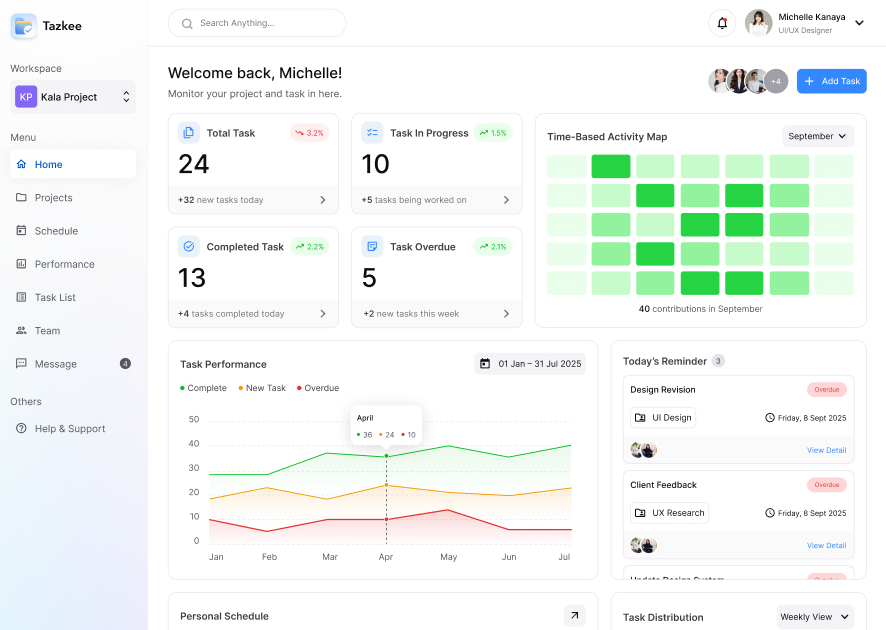Click the Task Overdue 2.1% badge

point(493,246)
